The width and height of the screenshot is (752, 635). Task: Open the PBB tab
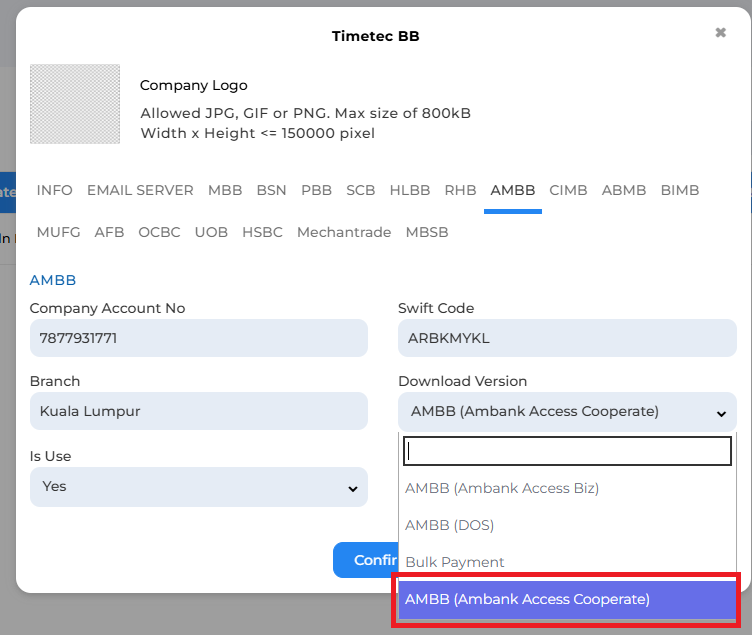click(x=317, y=190)
